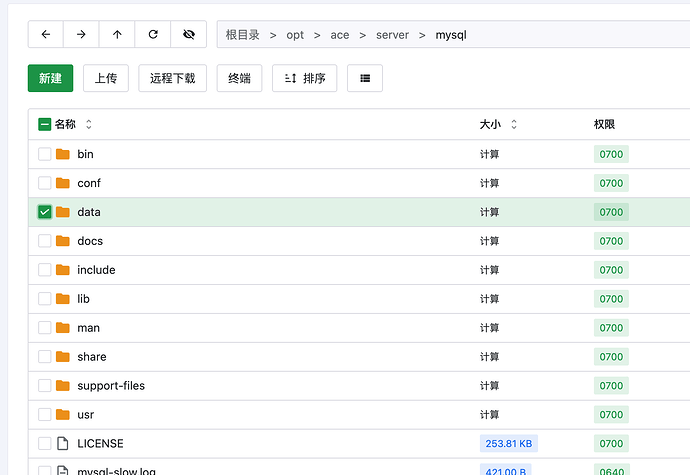Click the back arrow navigation icon
Screen dimensions: 690x475
46,34
